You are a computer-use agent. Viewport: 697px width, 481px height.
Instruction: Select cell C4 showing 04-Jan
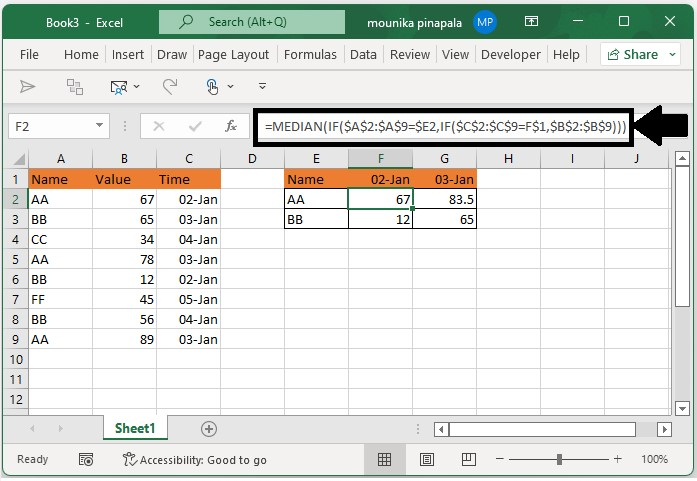point(188,239)
